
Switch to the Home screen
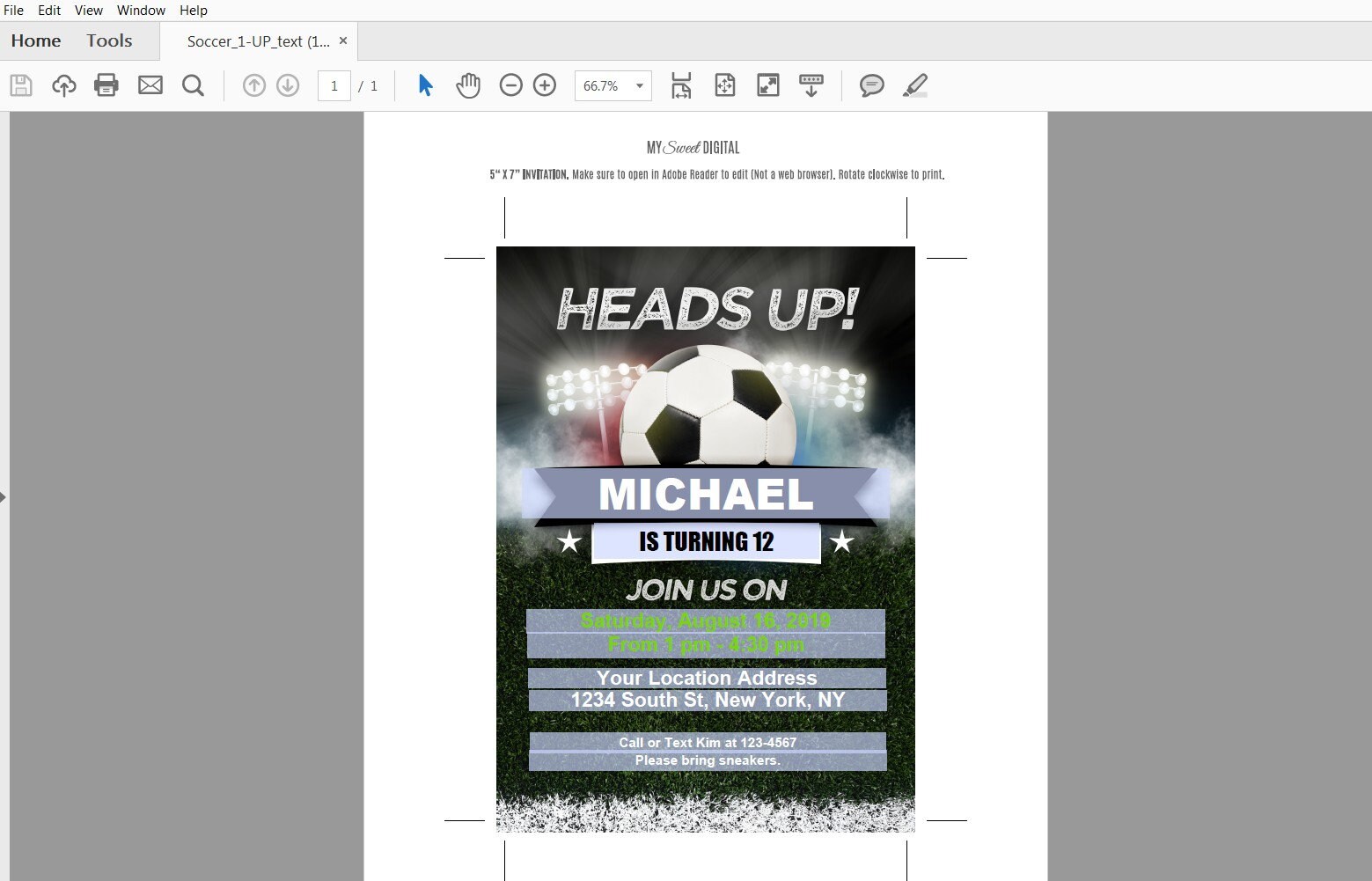(36, 40)
